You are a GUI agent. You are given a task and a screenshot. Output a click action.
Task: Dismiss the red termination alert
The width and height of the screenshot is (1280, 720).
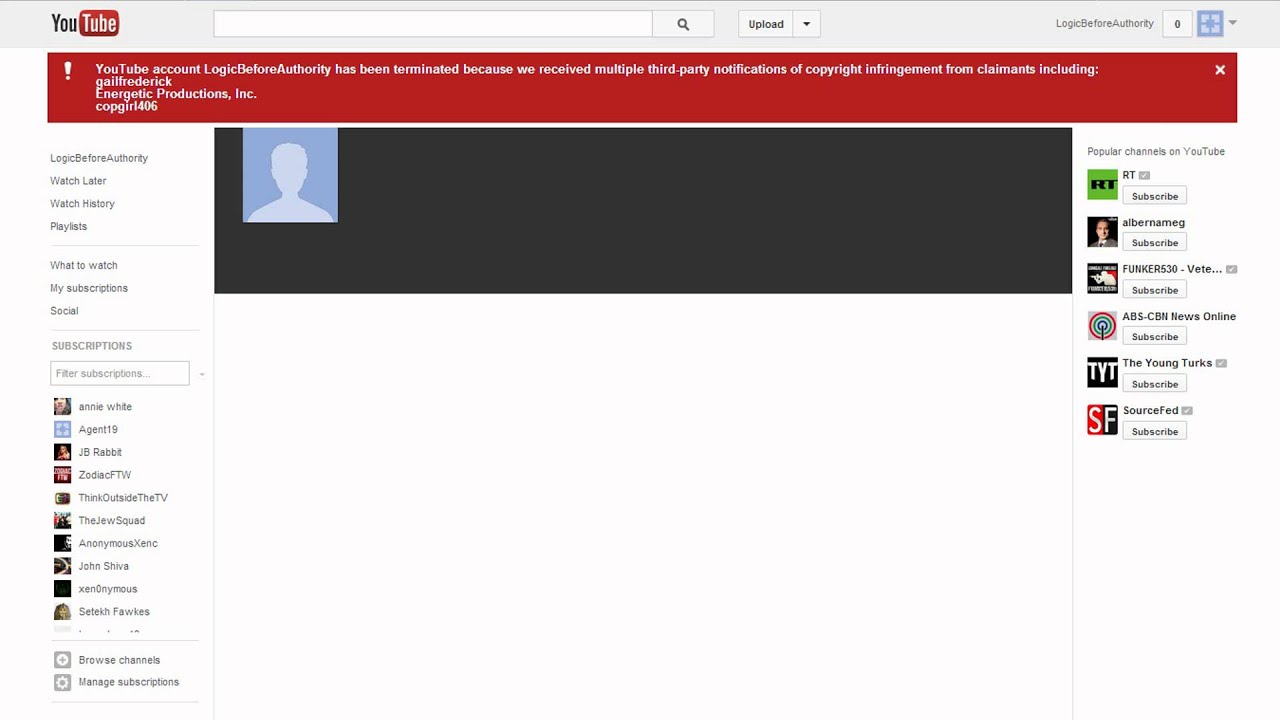click(1220, 70)
